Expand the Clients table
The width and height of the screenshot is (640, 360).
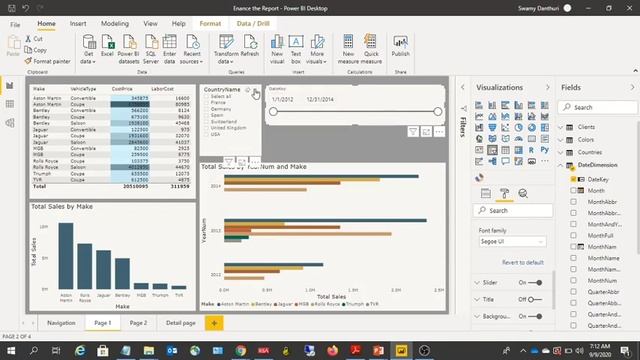coord(561,127)
